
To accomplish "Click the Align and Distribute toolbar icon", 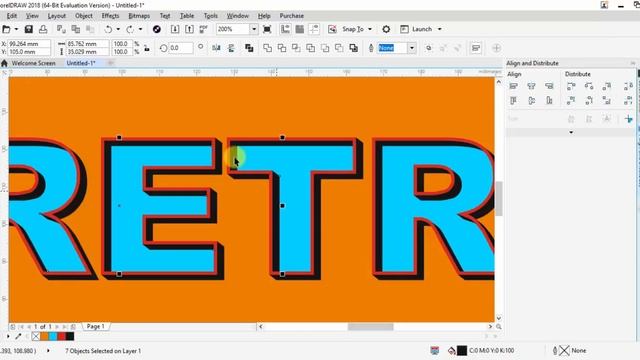I will click(x=476, y=48).
